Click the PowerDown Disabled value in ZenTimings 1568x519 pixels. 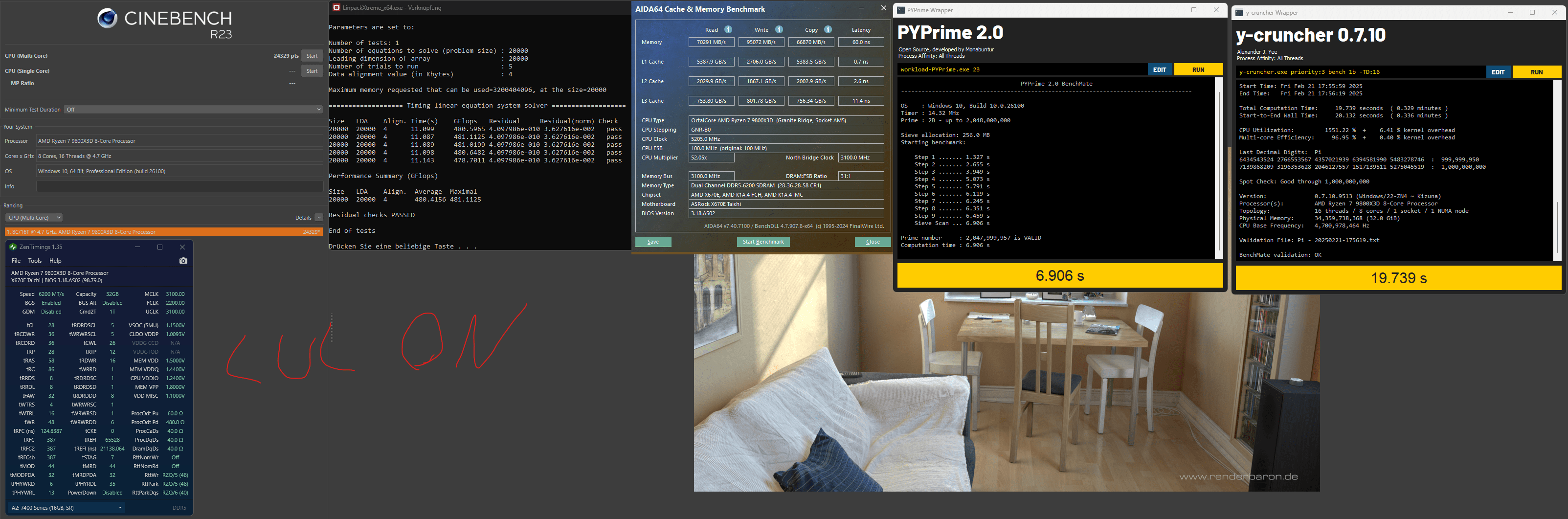pos(112,493)
